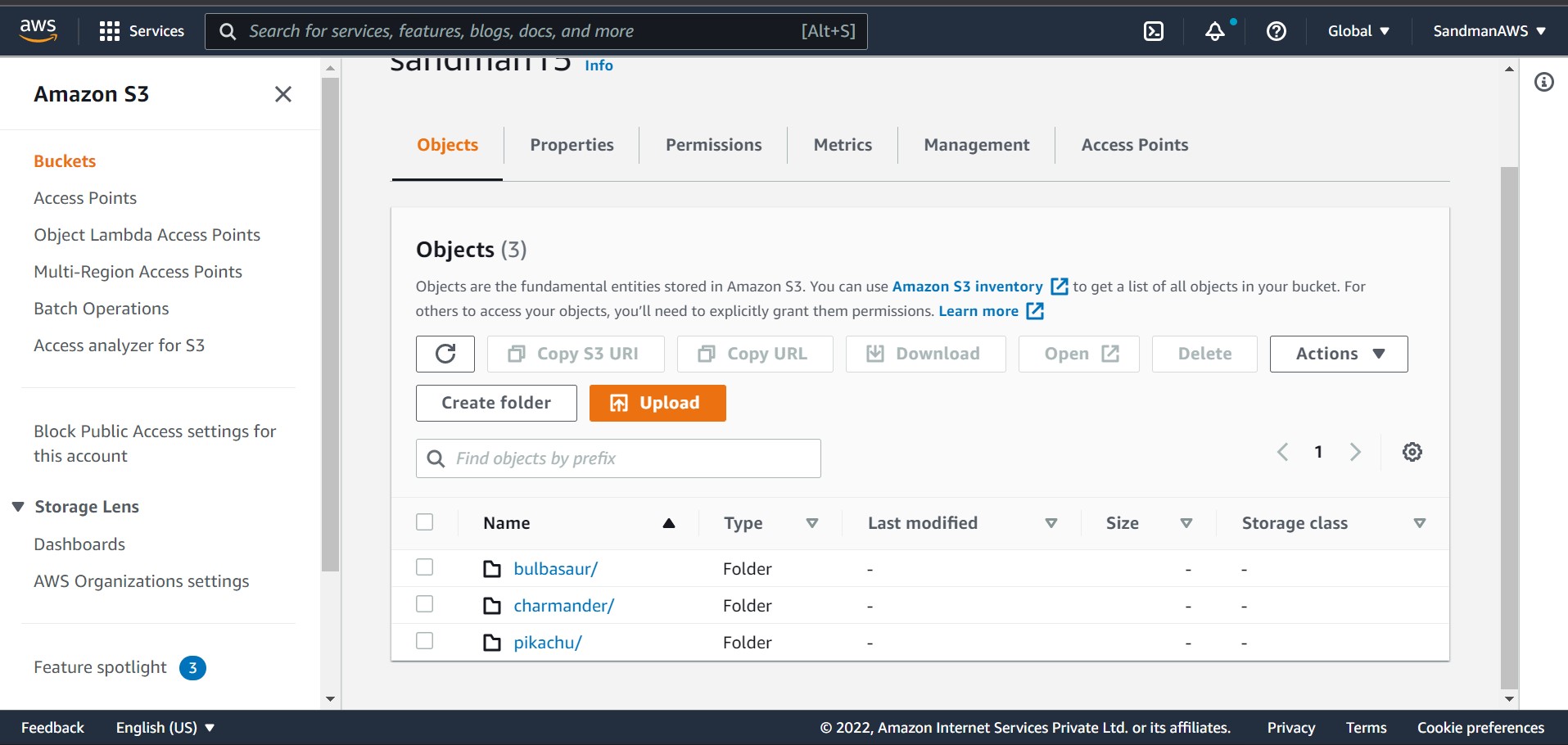Viewport: 1568px width, 745px height.
Task: Expand the Global region selector
Action: pos(1358,30)
